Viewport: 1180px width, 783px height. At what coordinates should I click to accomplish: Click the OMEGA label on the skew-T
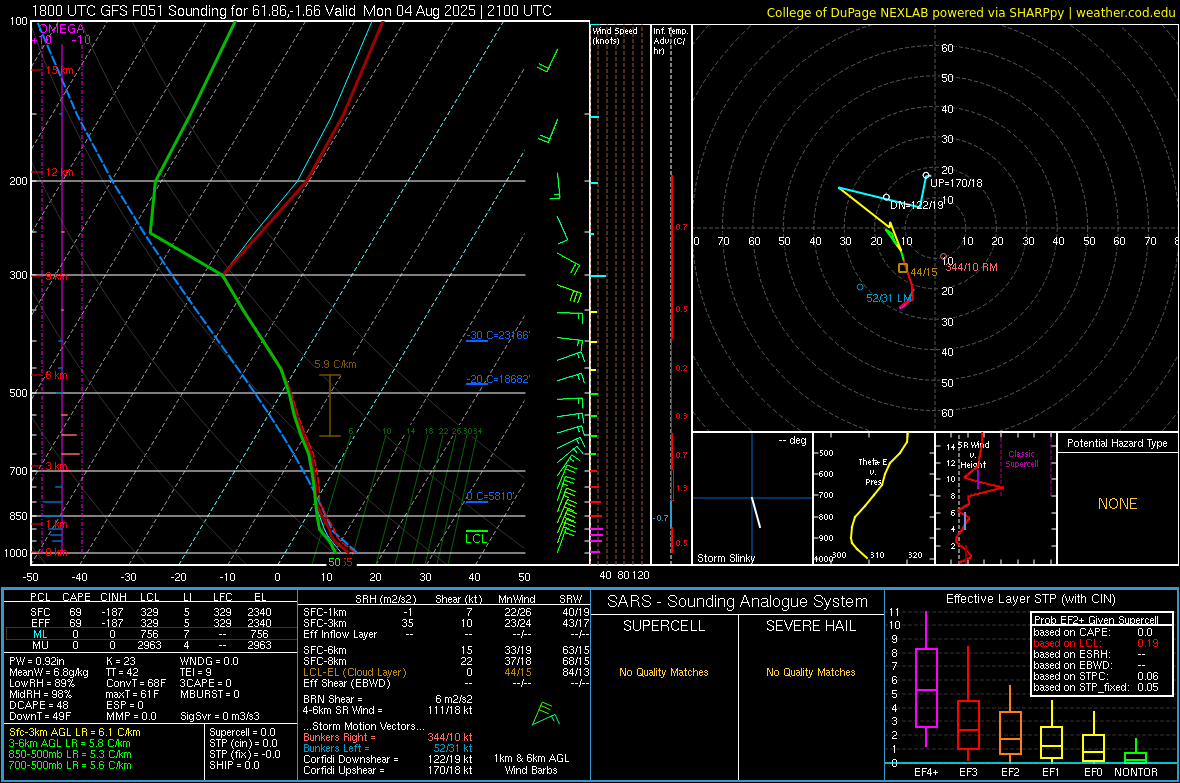pyautogui.click(x=62, y=29)
